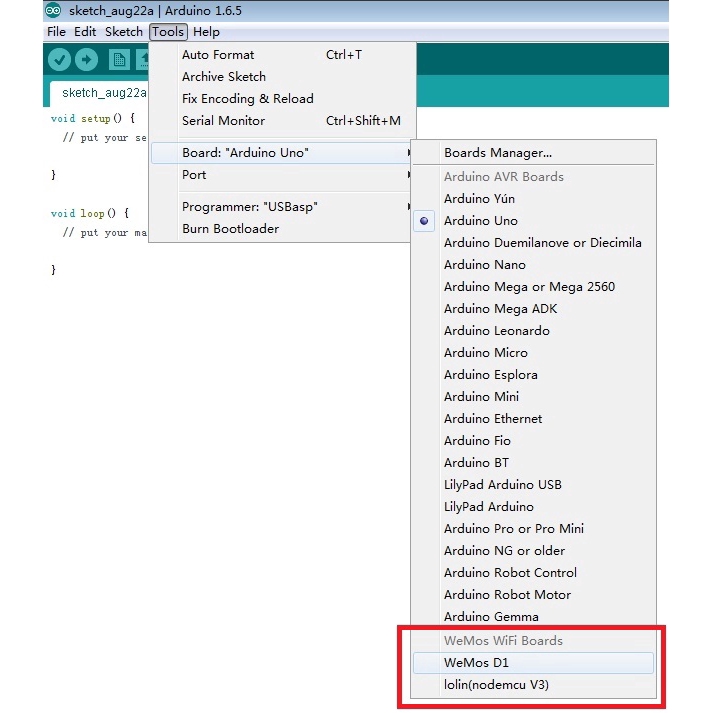713x713 pixels.
Task: Click Burn Bootloader menu item
Action: pyautogui.click(x=230, y=229)
